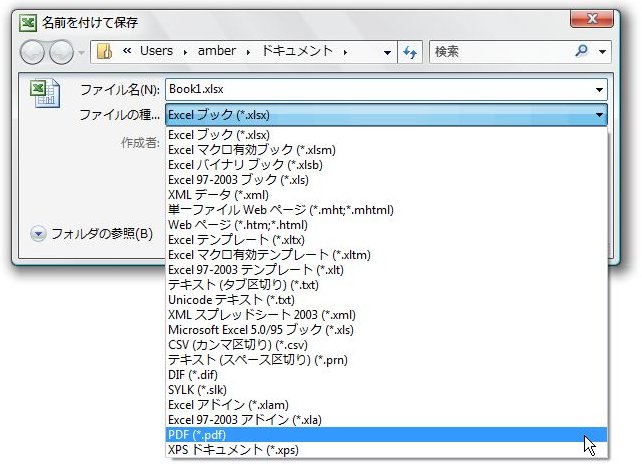Pick Web ページ (*.htm;*.html) format
Screen dimensions: 642x466
coord(387,225)
